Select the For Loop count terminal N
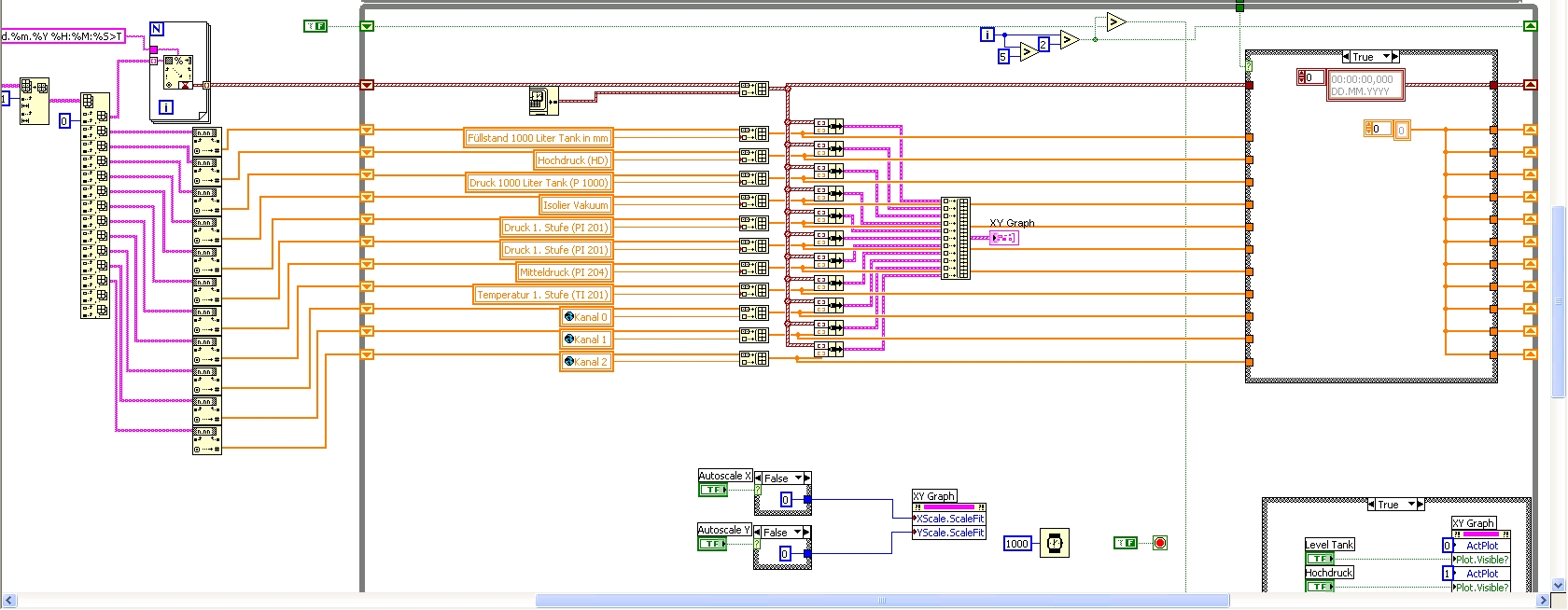1568x610 pixels. 157,29
